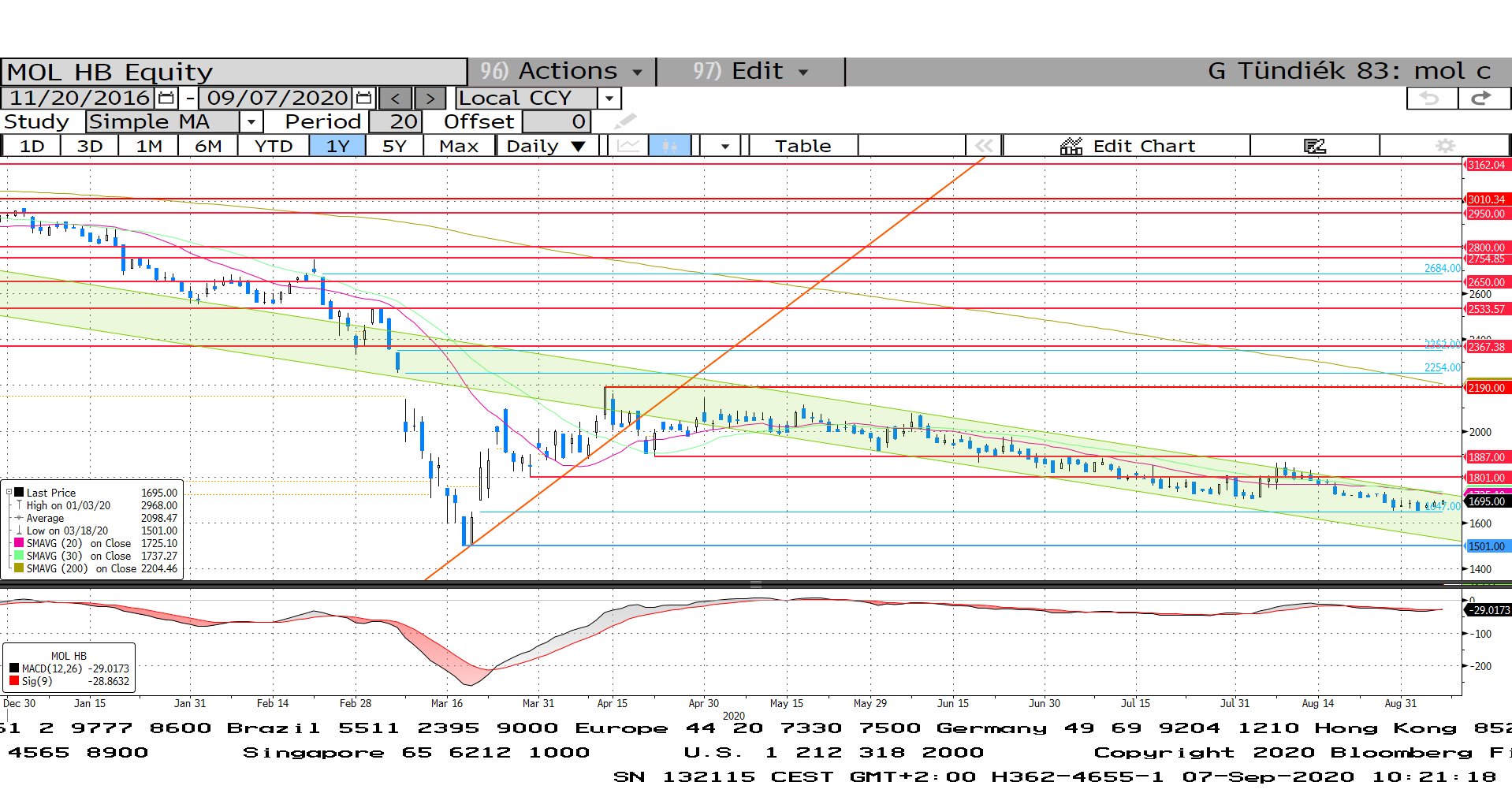Expand the chart type options dropdown arrow
The height and width of the screenshot is (808, 1512).
[x=724, y=146]
